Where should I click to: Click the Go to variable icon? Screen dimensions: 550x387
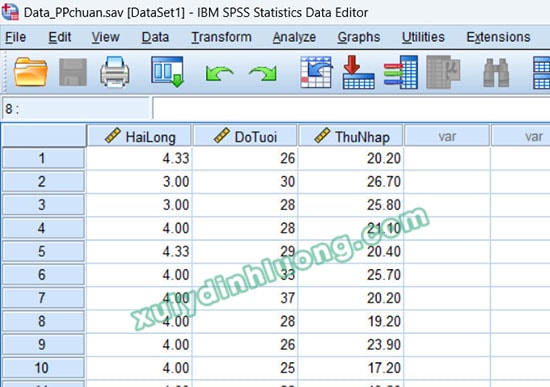coord(358,72)
